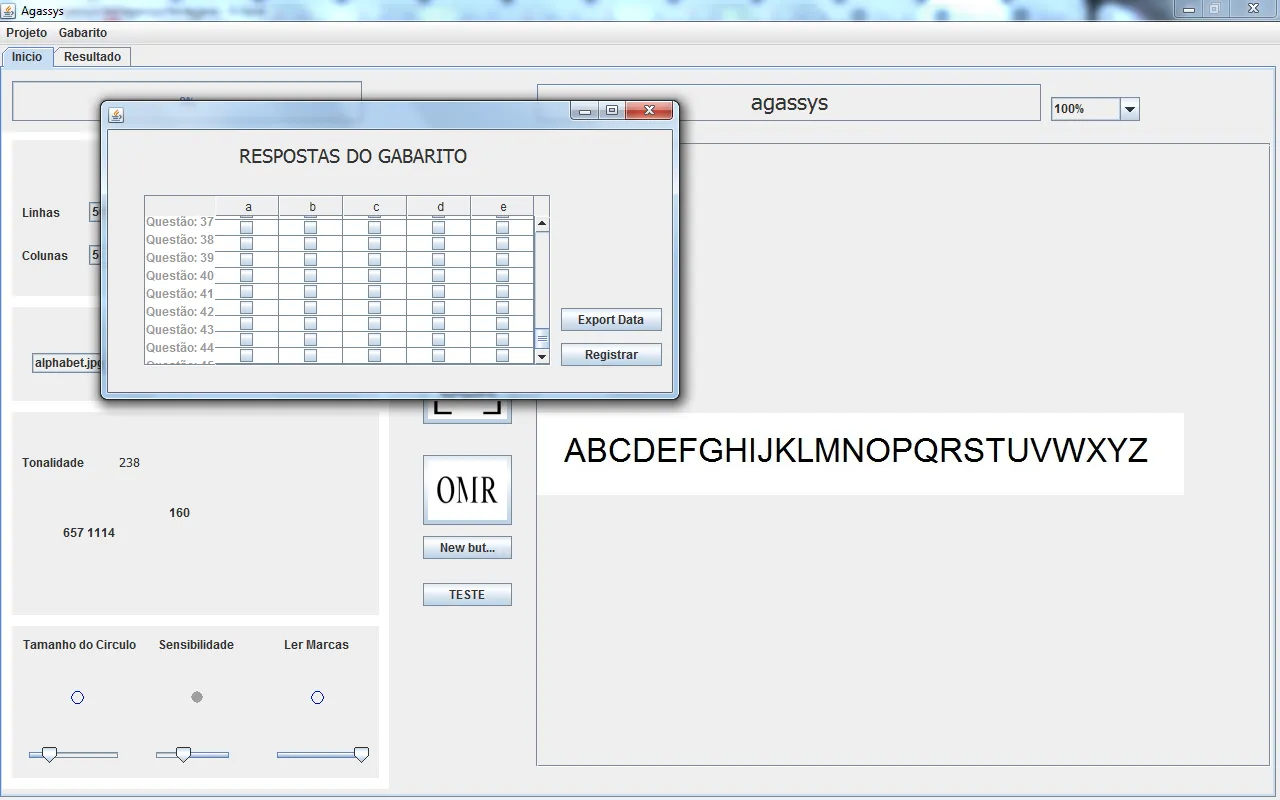This screenshot has height=800, width=1280.
Task: Click the answer table scrollbar thumb
Action: pos(542,339)
